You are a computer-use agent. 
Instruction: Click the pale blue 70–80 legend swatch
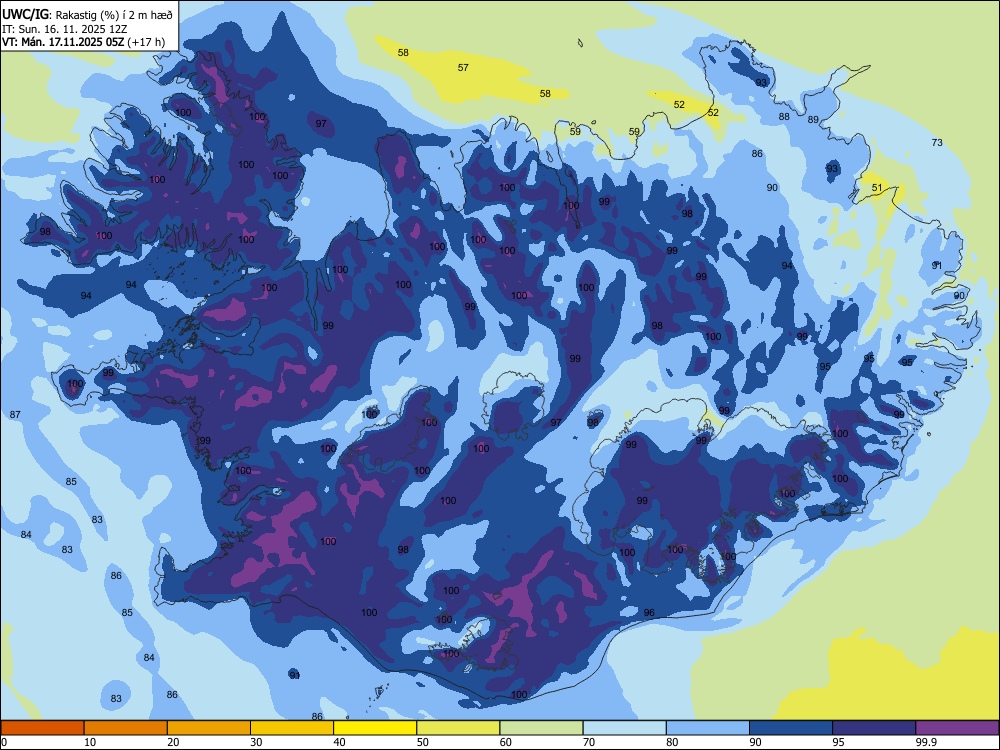coord(624,728)
